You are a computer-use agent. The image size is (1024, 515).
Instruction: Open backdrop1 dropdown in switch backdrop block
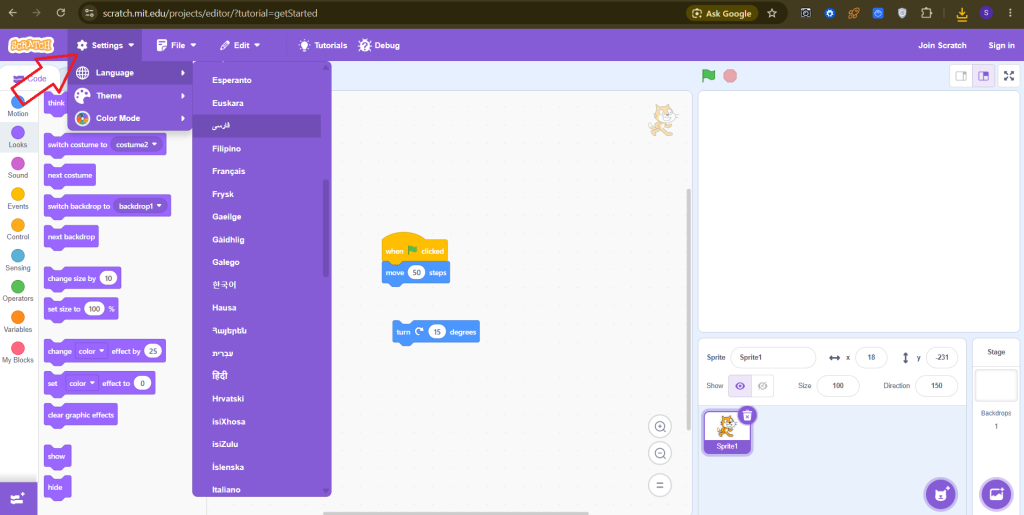point(140,206)
